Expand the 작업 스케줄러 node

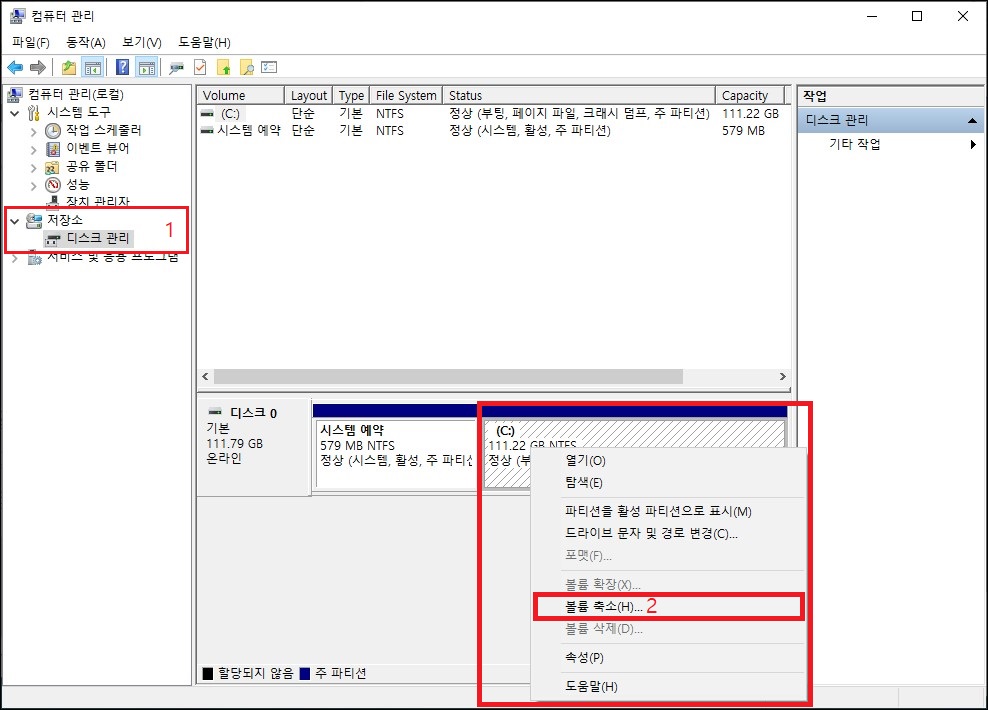click(33, 132)
